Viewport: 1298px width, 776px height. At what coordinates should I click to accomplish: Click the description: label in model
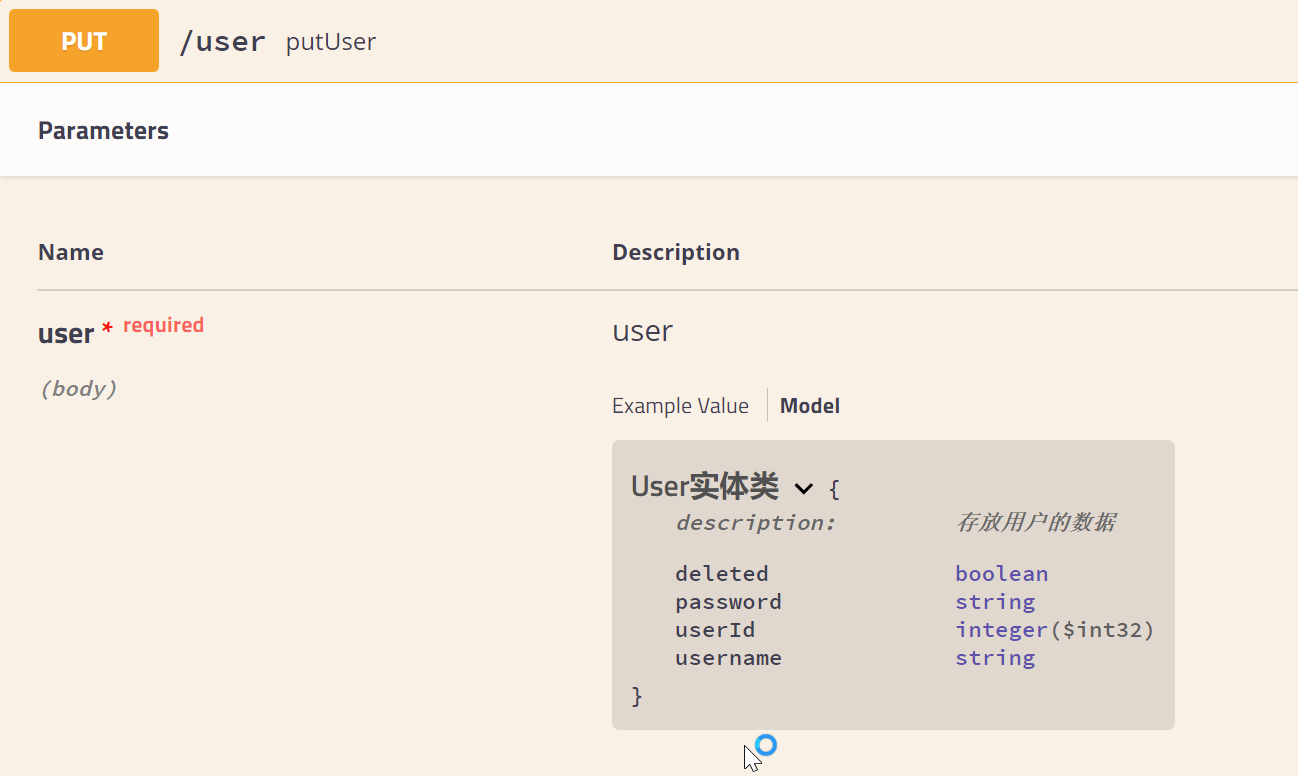756,522
